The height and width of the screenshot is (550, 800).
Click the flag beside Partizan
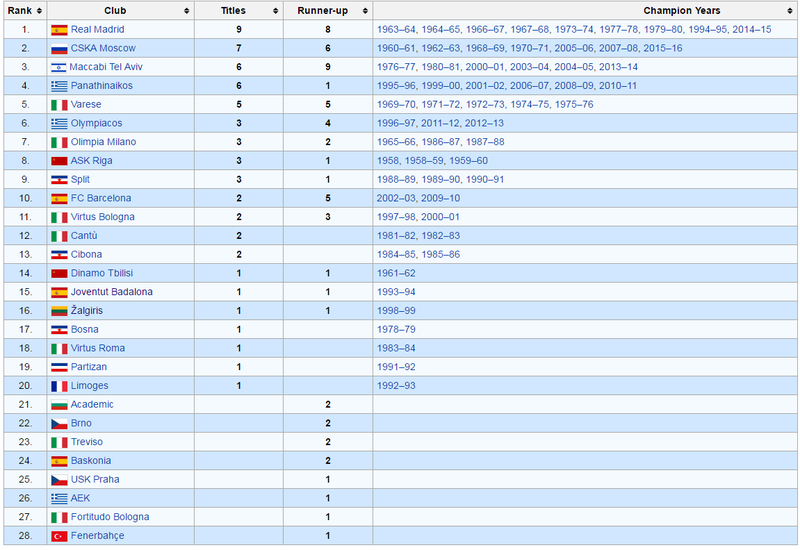59,367
